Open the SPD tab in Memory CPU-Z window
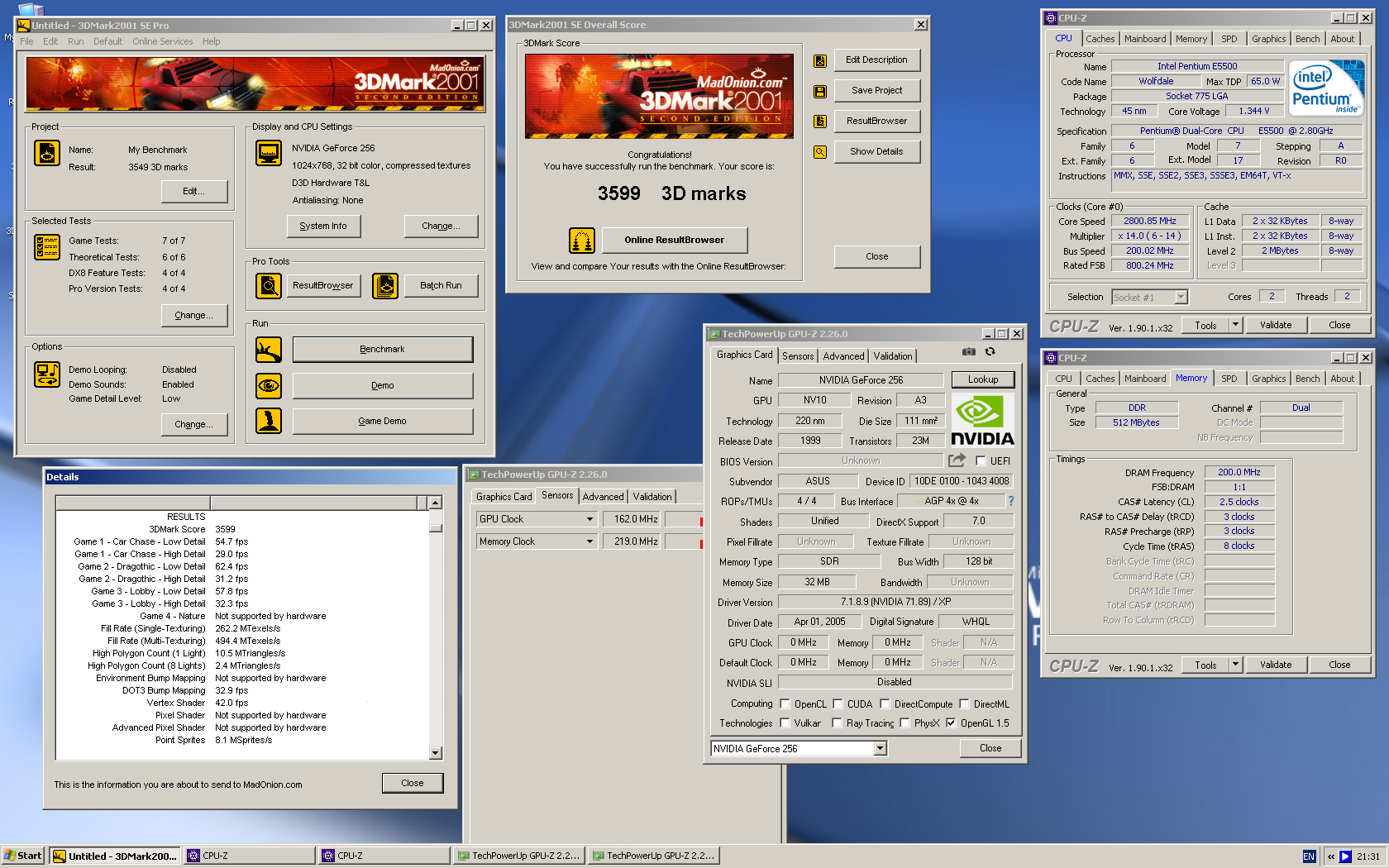This screenshot has width=1389, height=868. [x=1229, y=379]
